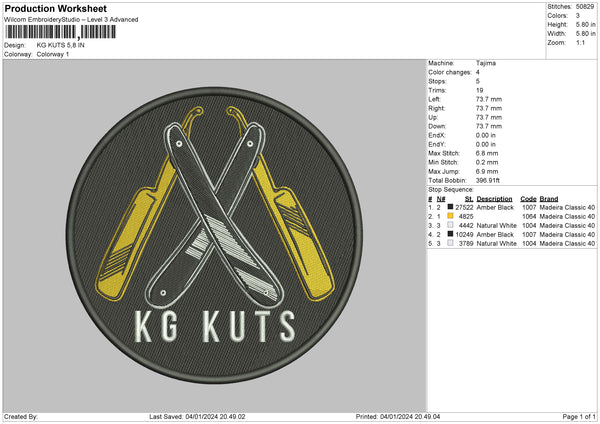Click the 'Colorway:' label
This screenshot has height=424, width=600.
pos(18,54)
